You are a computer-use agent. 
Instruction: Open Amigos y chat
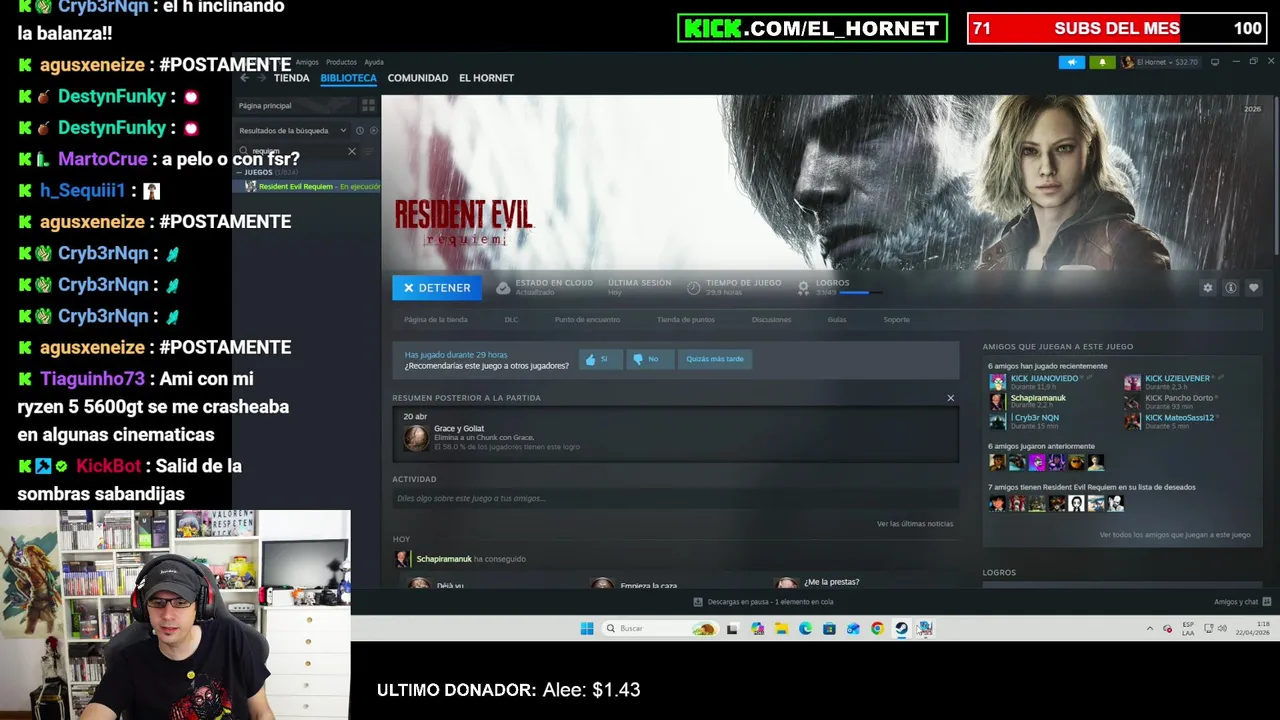coord(1242,602)
